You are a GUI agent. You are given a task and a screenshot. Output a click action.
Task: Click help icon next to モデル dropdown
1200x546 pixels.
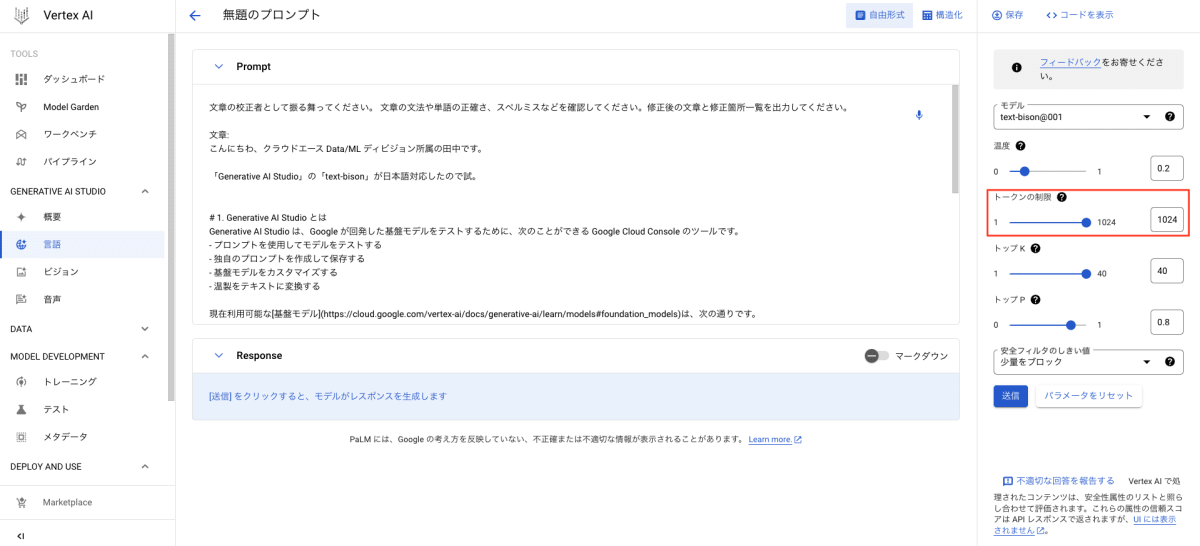click(1169, 117)
